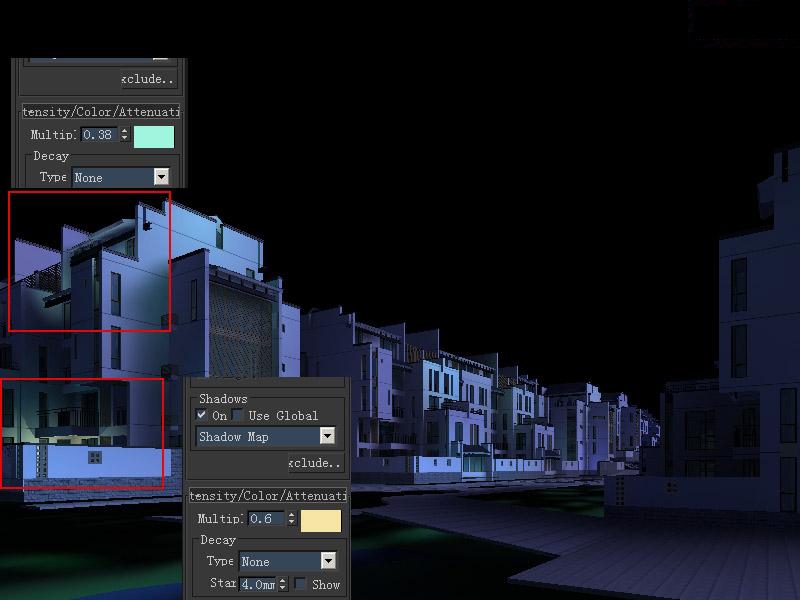The image size is (800, 600).
Task: Enable Use Global shadow settings checkbox
Action: click(237, 415)
